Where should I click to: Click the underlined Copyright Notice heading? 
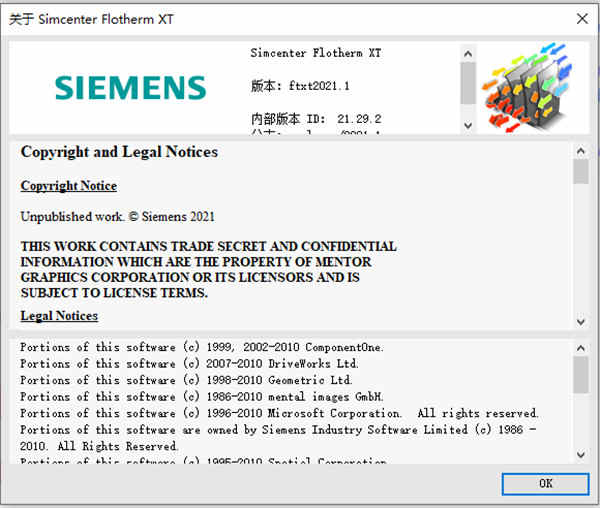pos(68,186)
